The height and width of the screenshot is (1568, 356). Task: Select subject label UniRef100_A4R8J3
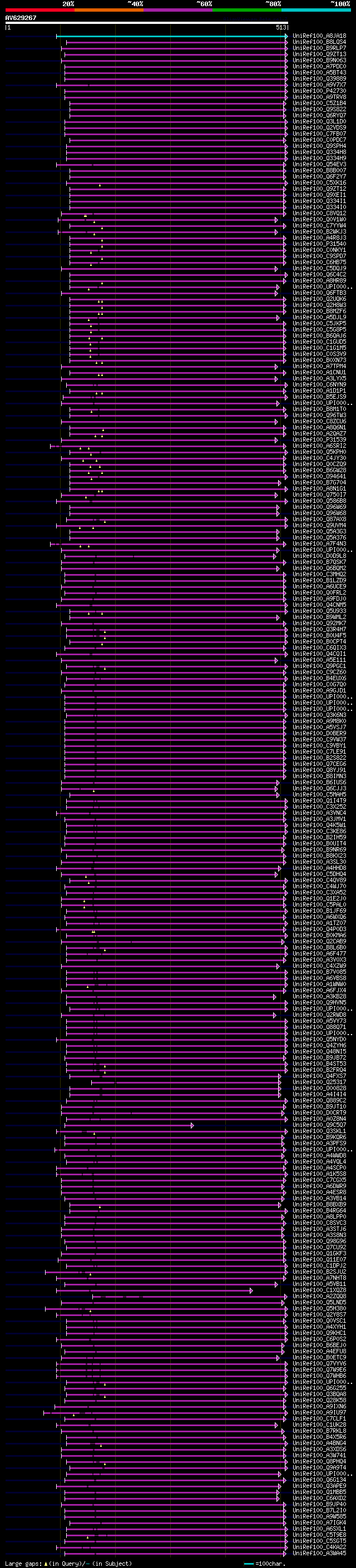pyautogui.click(x=319, y=238)
